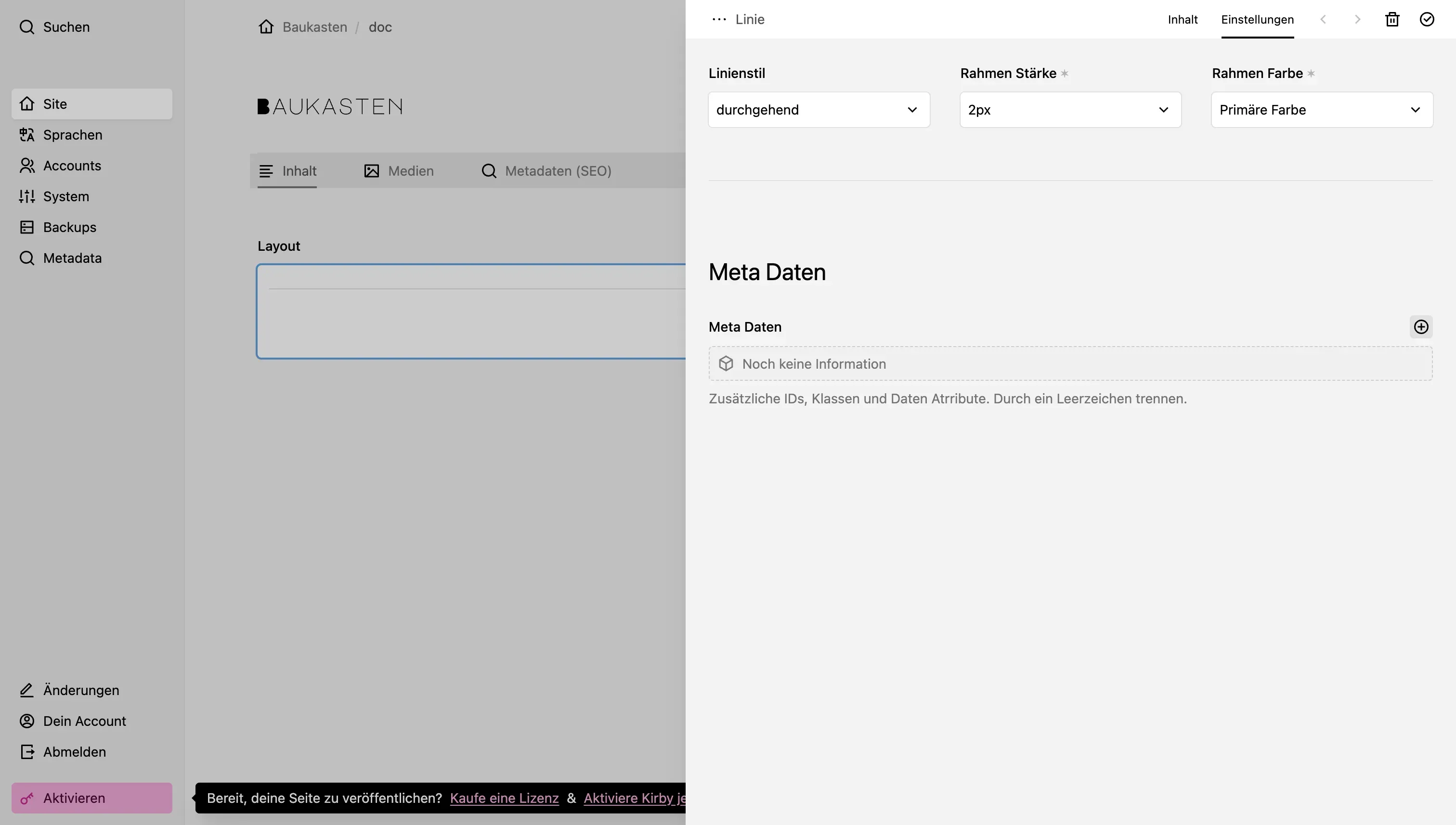This screenshot has height=825, width=1456.
Task: Follow the Kaufe eine Lizenz link
Action: click(503, 797)
